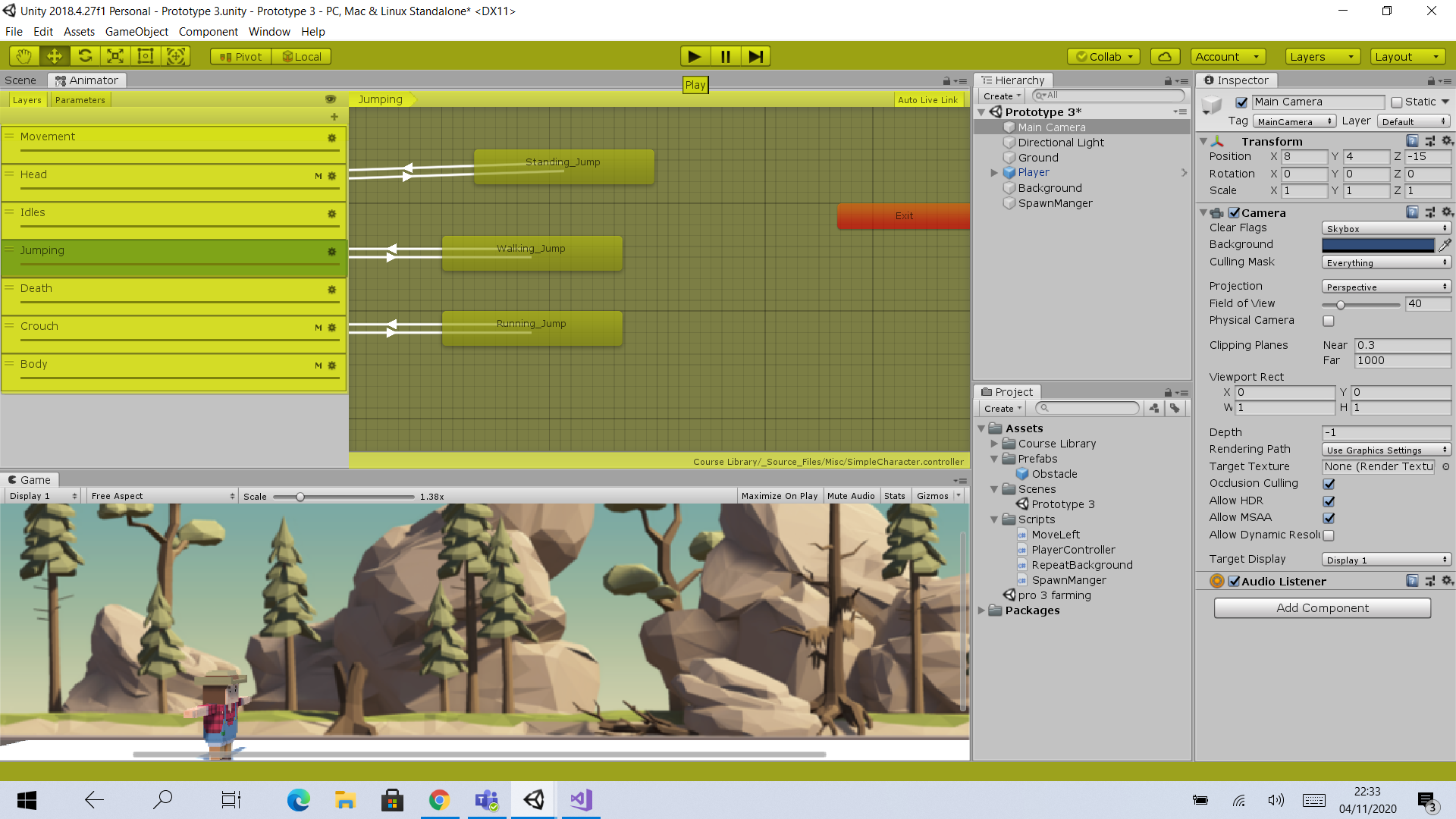
Task: Enable the Physical Camera checkbox
Action: click(1328, 321)
